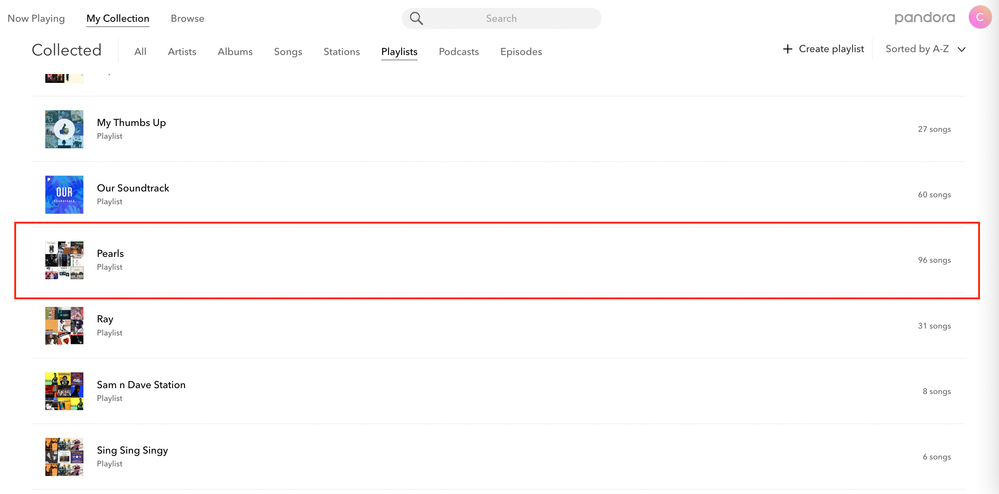The image size is (999, 494).
Task: Click Sam n Dave Station artwork
Action: point(64,391)
